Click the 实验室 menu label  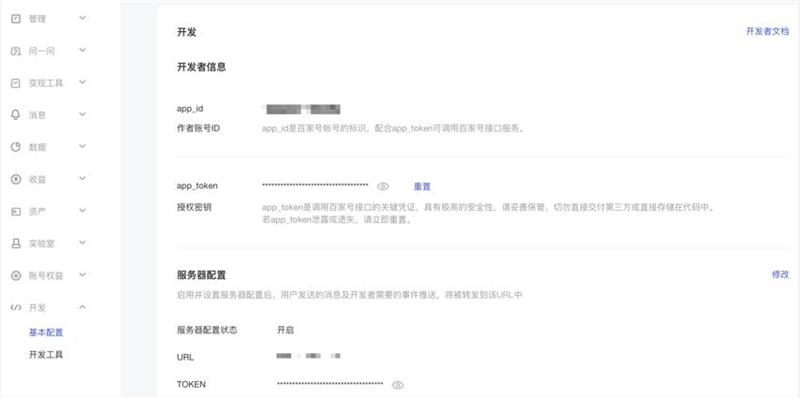(x=41, y=244)
